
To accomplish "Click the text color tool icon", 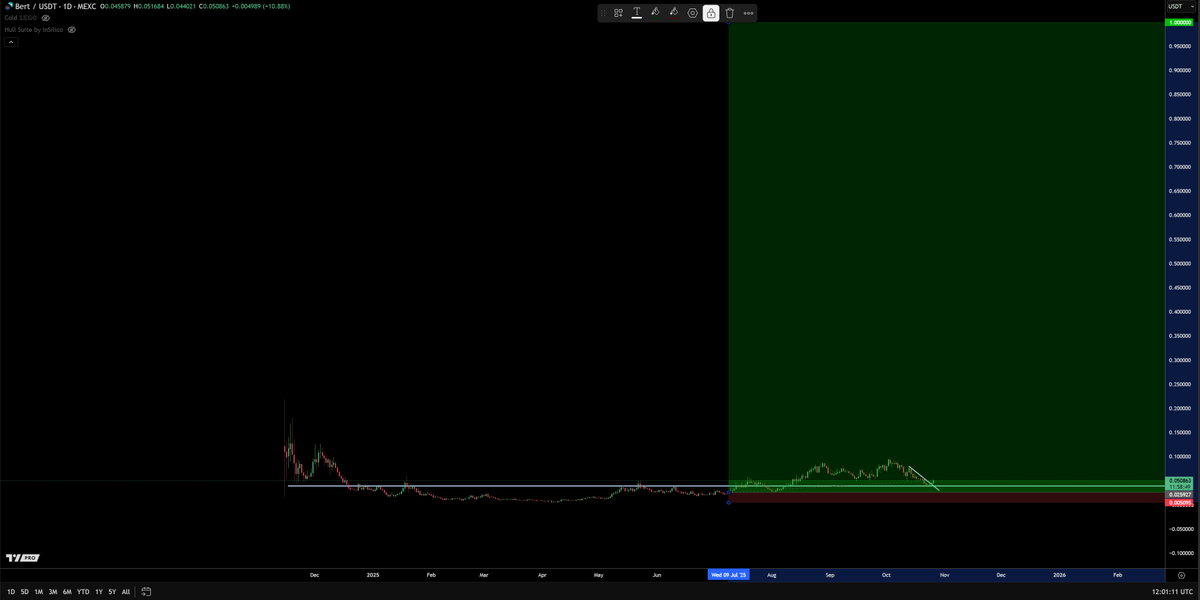I will (x=636, y=13).
